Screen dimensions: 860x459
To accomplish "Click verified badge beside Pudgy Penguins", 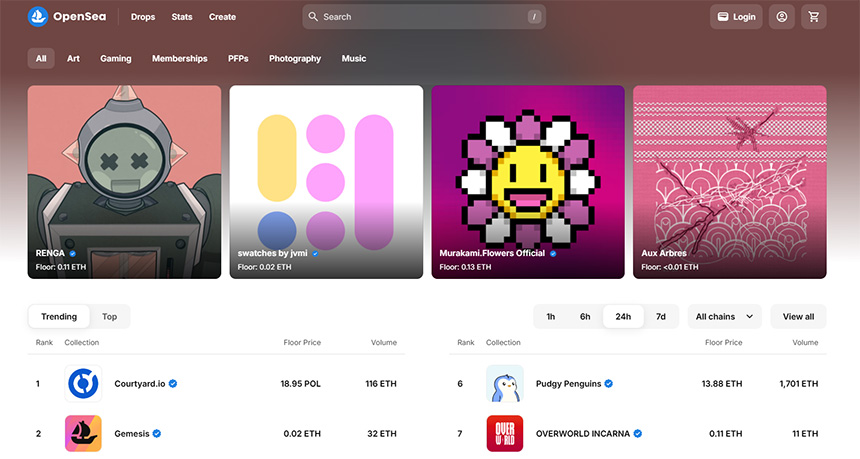I will 609,383.
